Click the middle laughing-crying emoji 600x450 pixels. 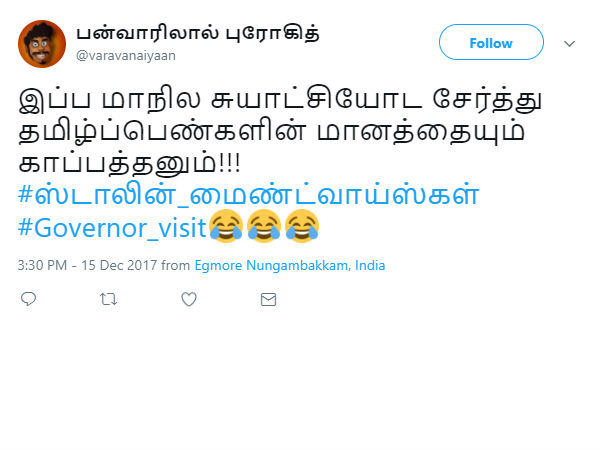[x=264, y=226]
